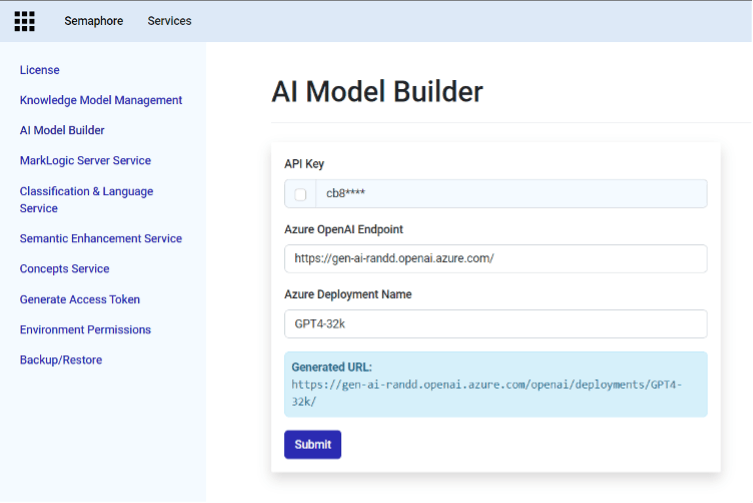Open the Semaphore menu

93,21
